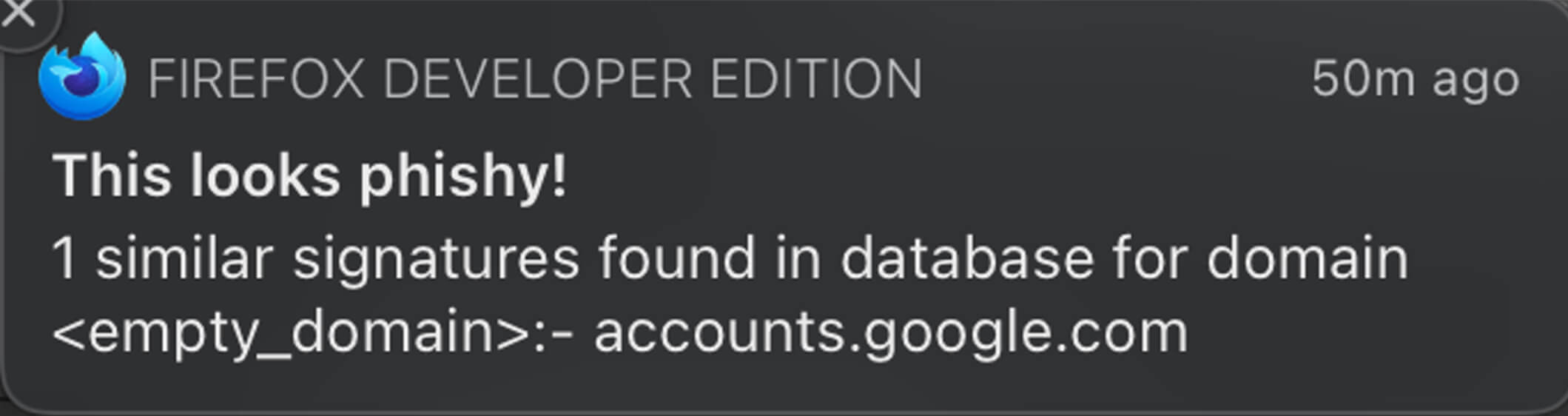
Task: Click the word "phishy!" in the title
Action: 463,178
